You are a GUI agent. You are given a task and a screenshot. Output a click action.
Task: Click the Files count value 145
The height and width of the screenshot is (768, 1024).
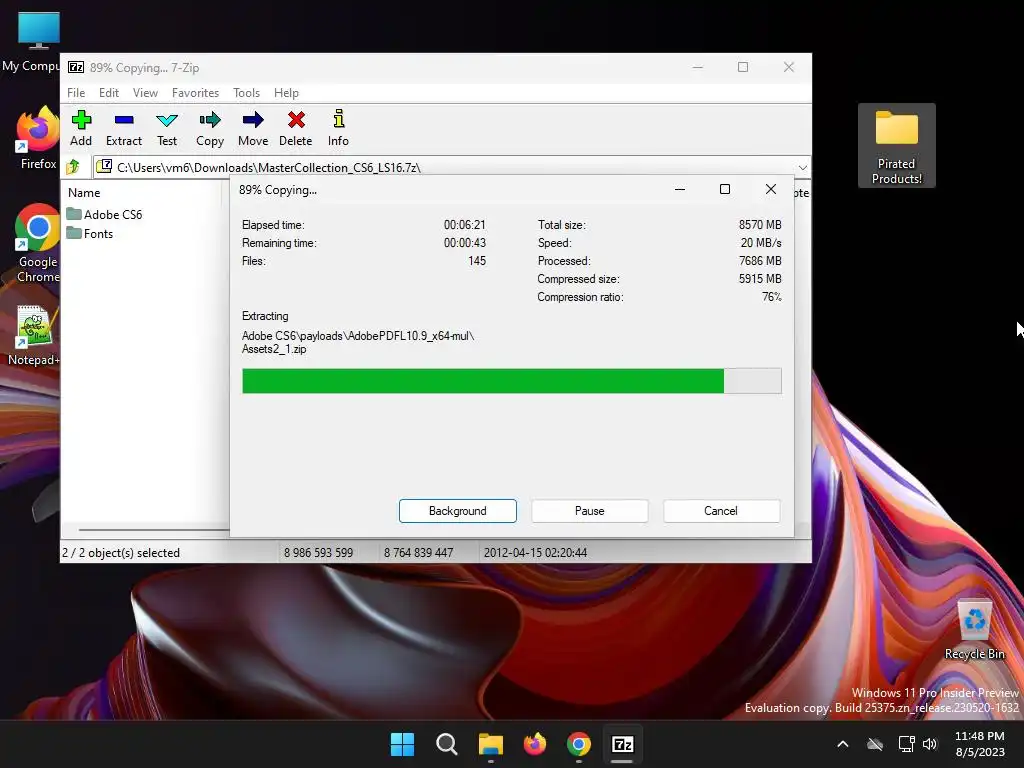(x=477, y=261)
